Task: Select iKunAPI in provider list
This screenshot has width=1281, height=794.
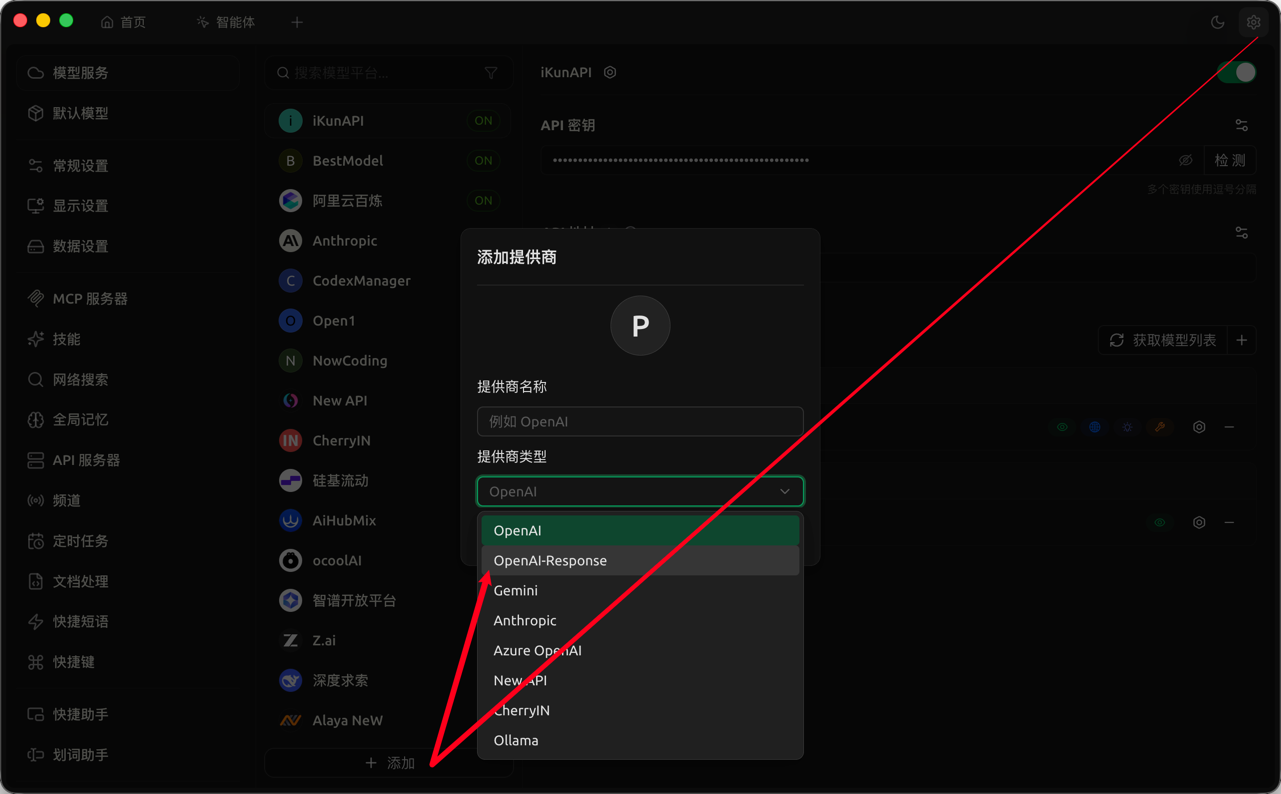Action: pyautogui.click(x=389, y=121)
